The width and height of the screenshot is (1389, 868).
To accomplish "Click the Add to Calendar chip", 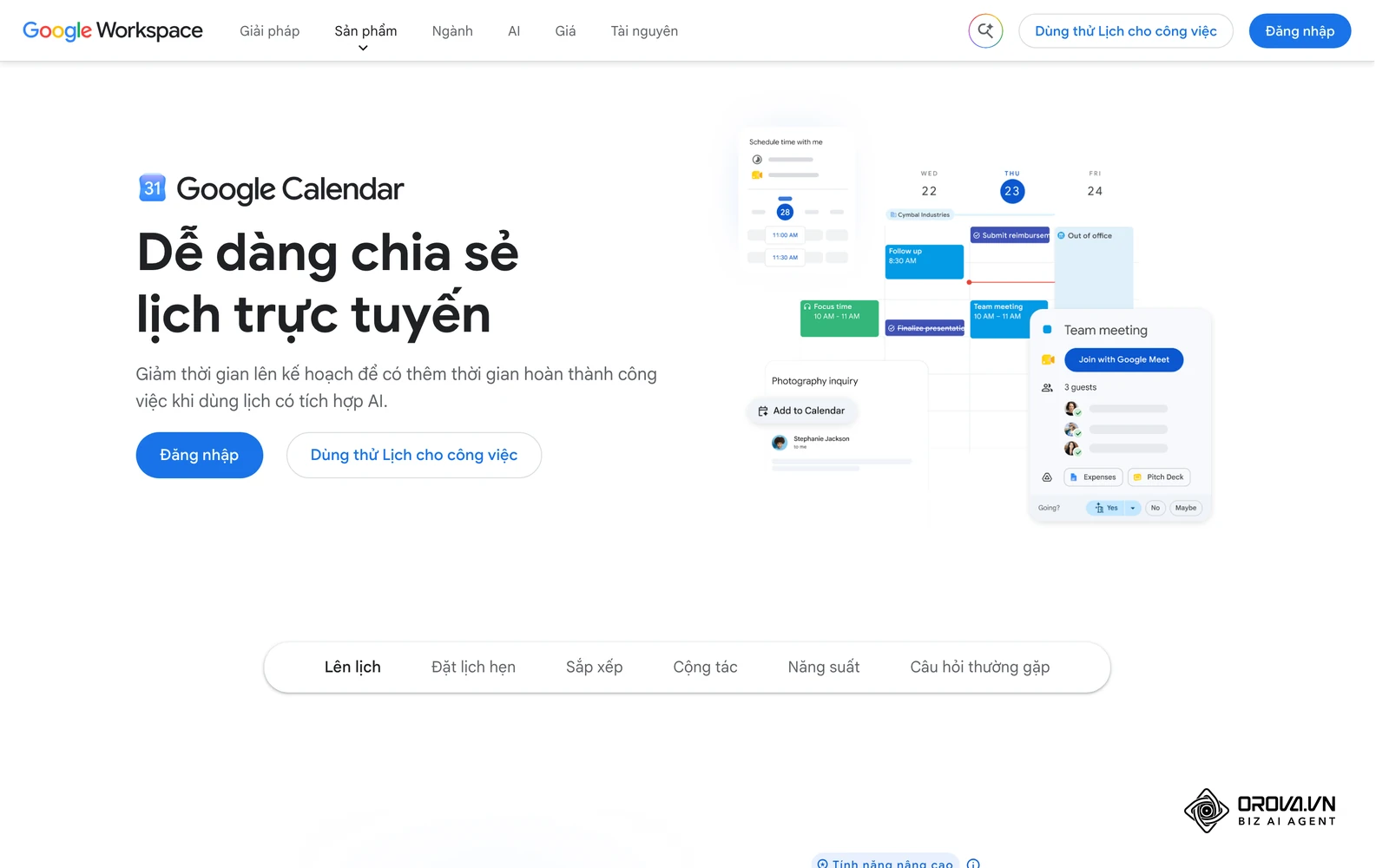I will [x=801, y=411].
